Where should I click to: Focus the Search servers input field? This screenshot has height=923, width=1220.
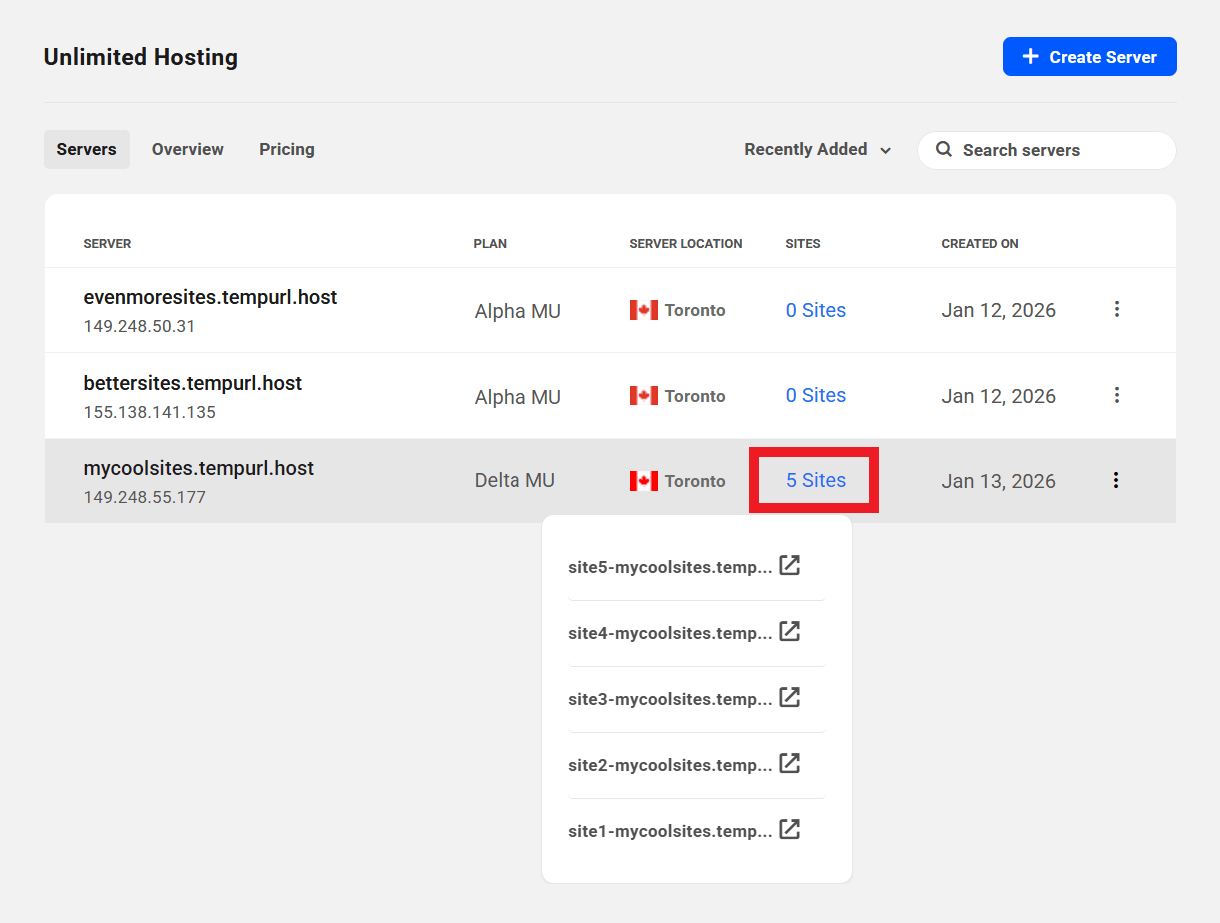coord(1047,150)
